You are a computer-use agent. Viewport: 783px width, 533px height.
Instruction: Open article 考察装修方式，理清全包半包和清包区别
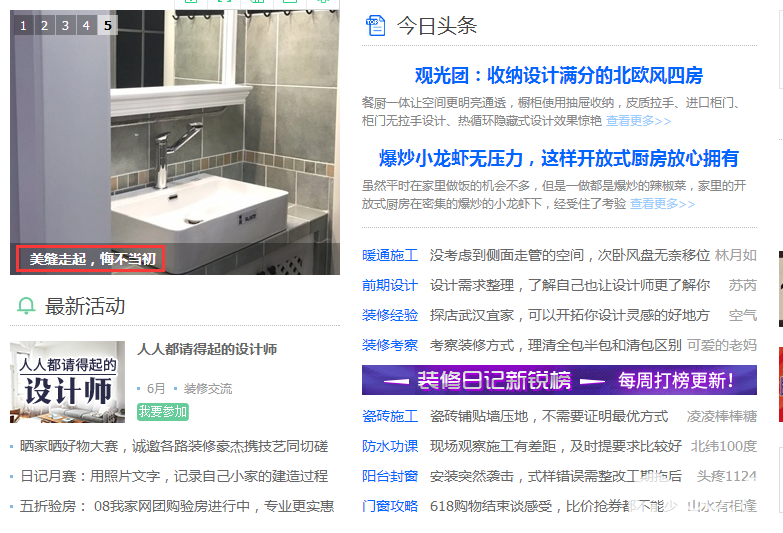coord(555,345)
